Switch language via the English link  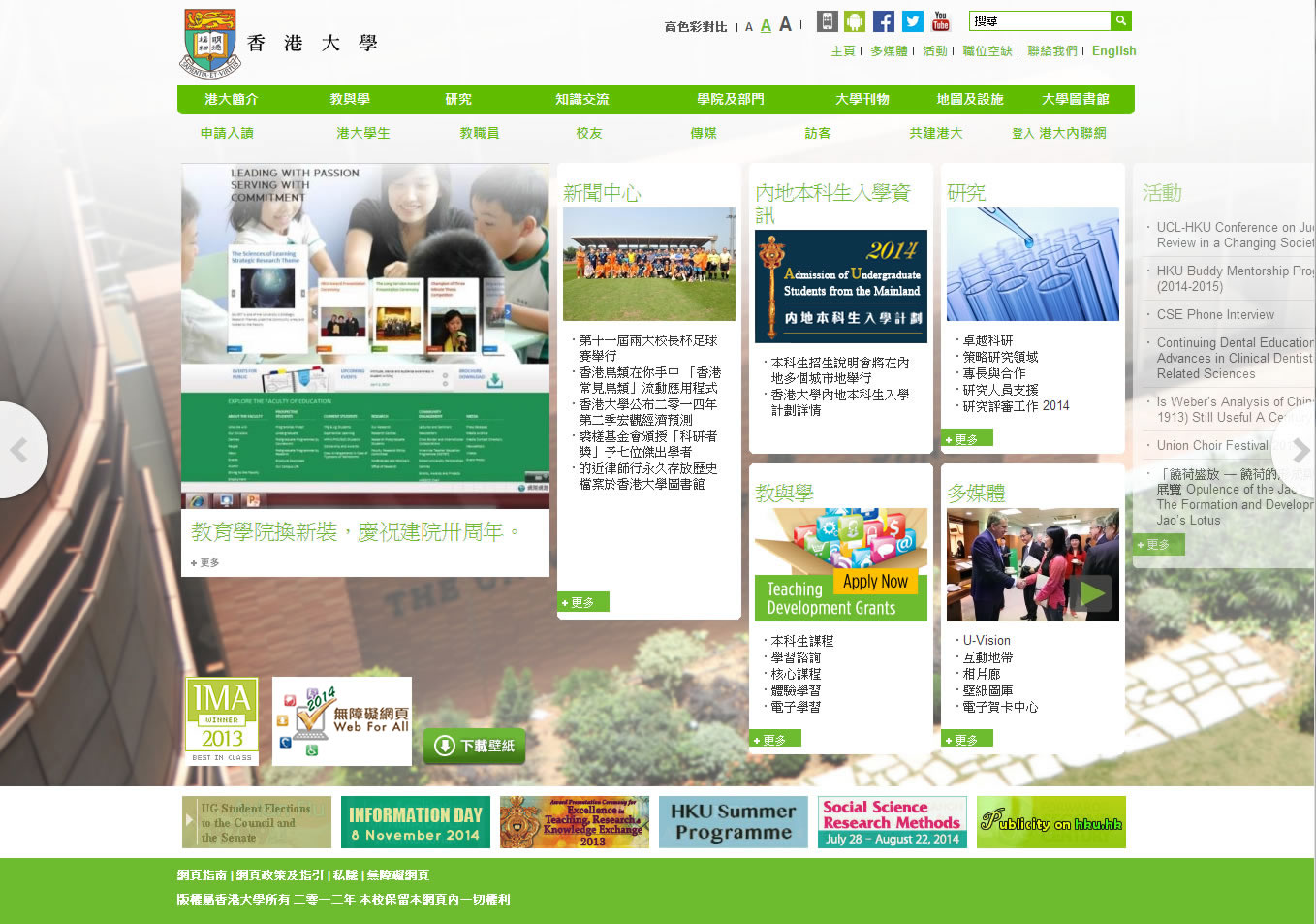click(x=1113, y=51)
